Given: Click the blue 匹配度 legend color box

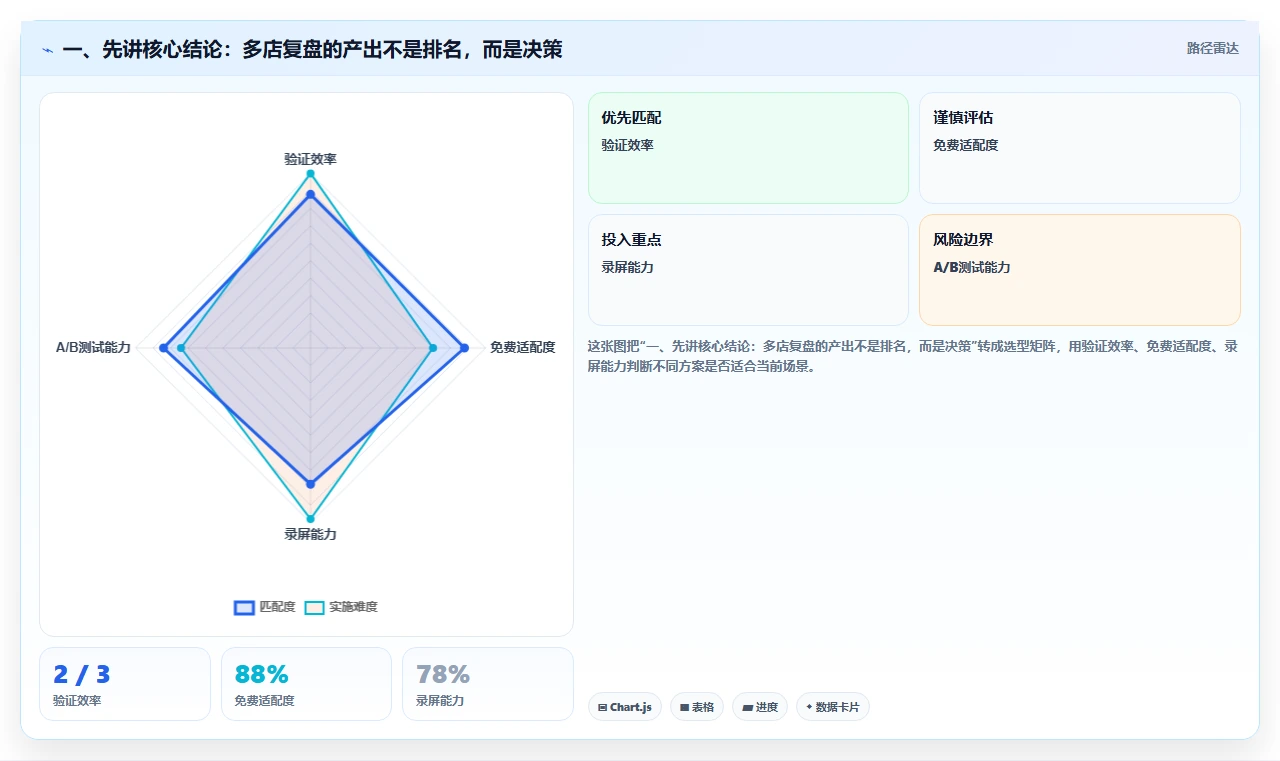Looking at the screenshot, I should (244, 607).
